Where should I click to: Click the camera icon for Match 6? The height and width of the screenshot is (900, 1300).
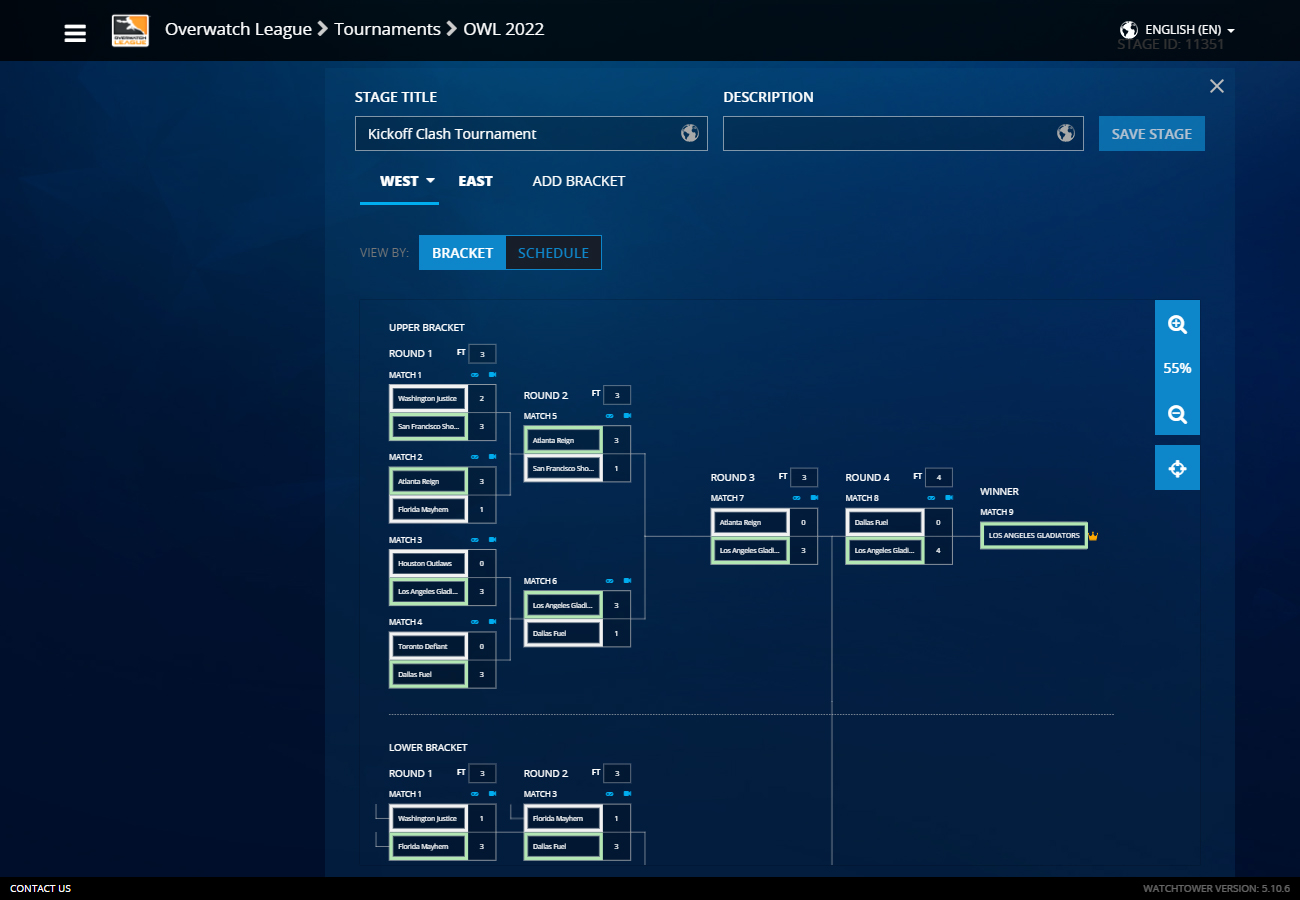(627, 581)
